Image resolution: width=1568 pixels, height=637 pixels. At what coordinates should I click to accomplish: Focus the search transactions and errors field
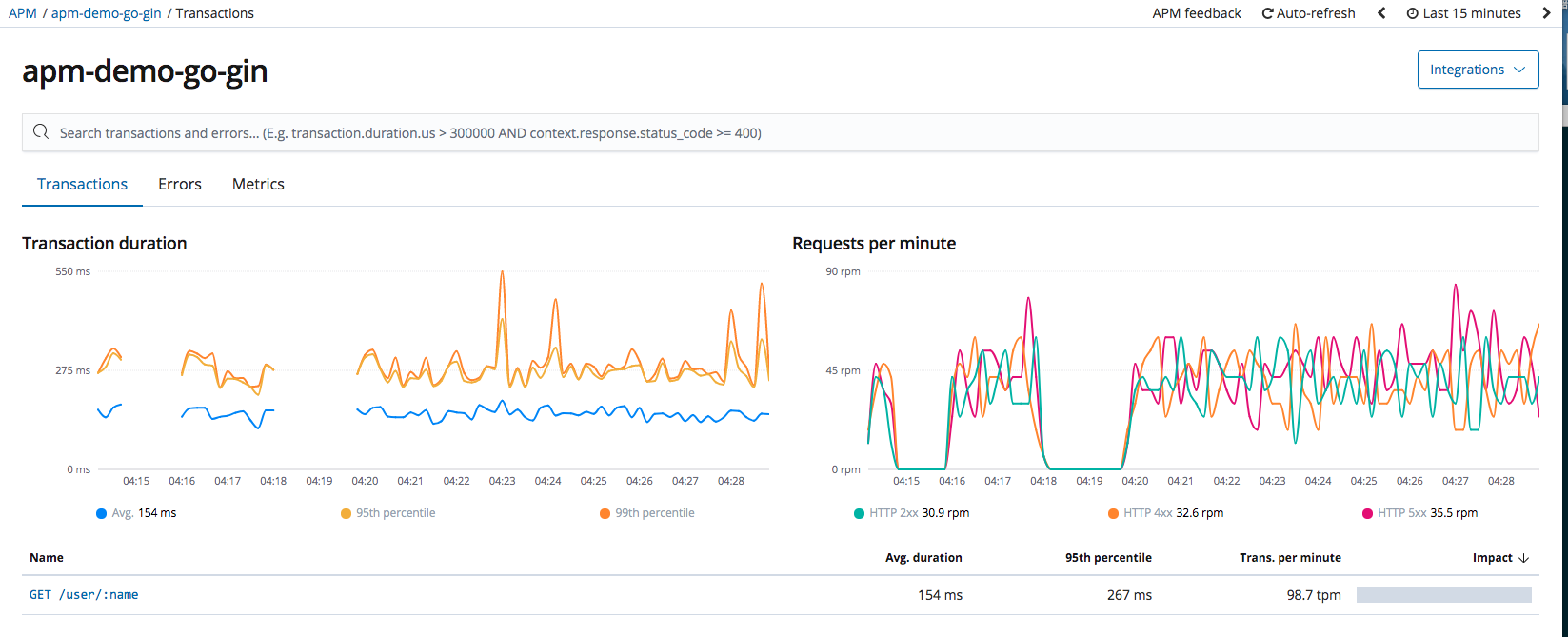point(781,132)
